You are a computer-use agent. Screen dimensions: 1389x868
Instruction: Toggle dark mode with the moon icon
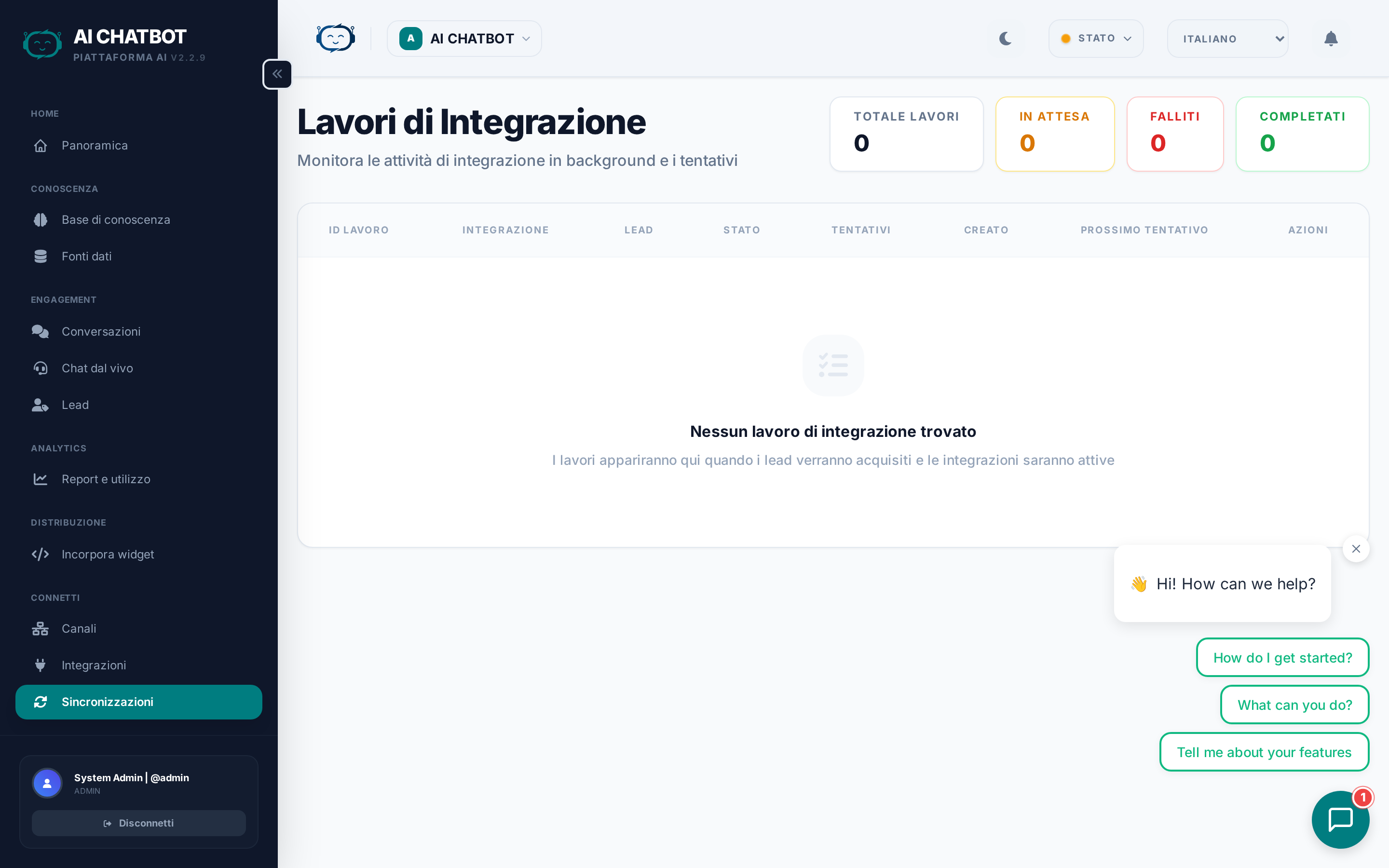[x=1005, y=39]
